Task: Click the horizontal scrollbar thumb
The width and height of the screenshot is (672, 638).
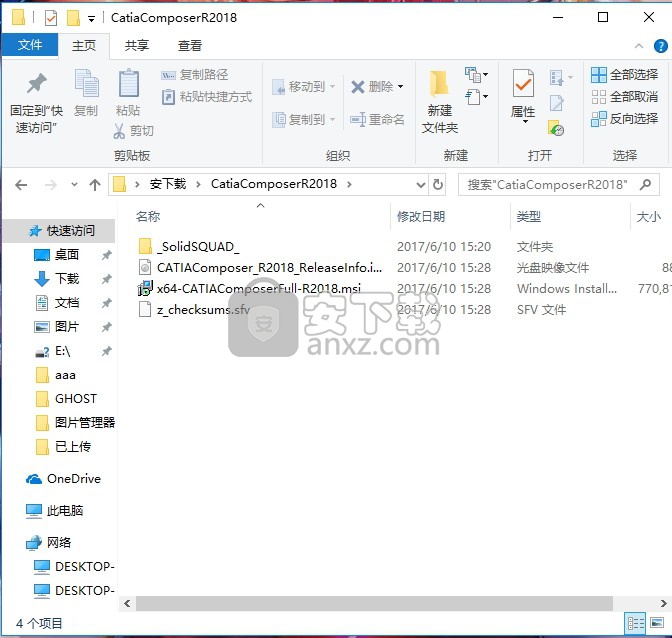Action: click(374, 603)
